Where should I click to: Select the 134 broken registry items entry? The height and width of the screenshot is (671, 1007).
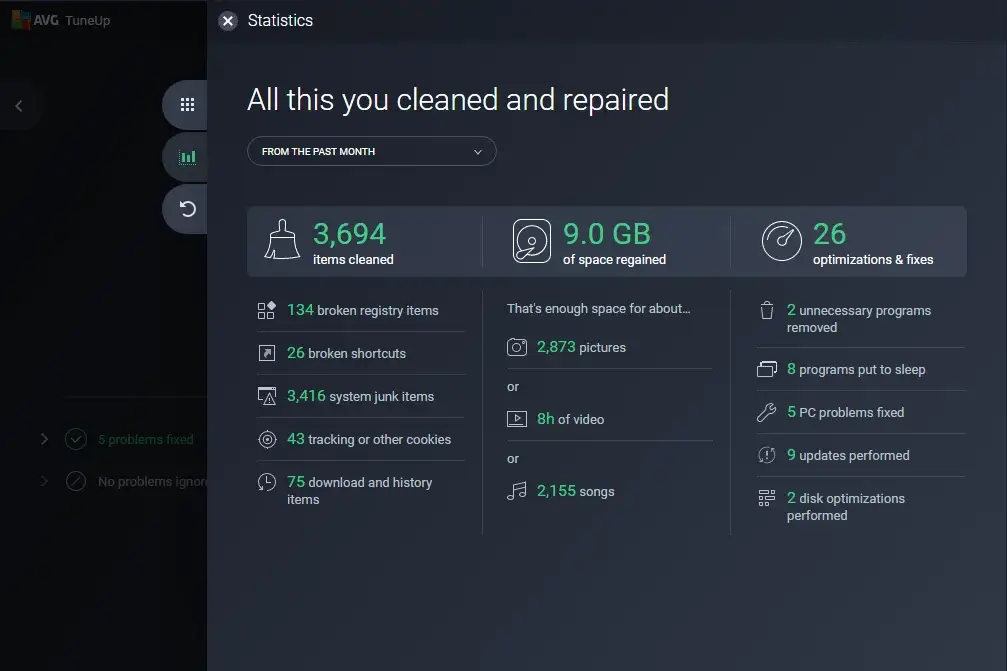pos(362,310)
